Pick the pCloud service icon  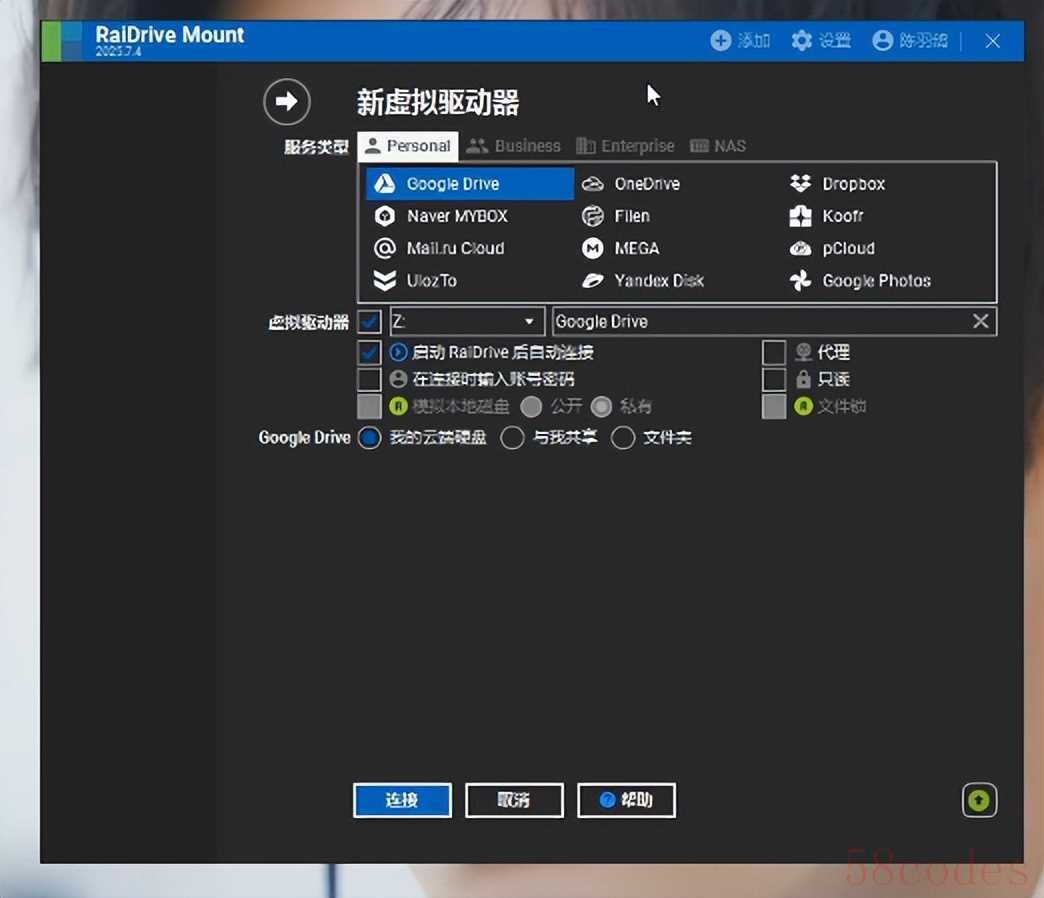click(x=800, y=248)
